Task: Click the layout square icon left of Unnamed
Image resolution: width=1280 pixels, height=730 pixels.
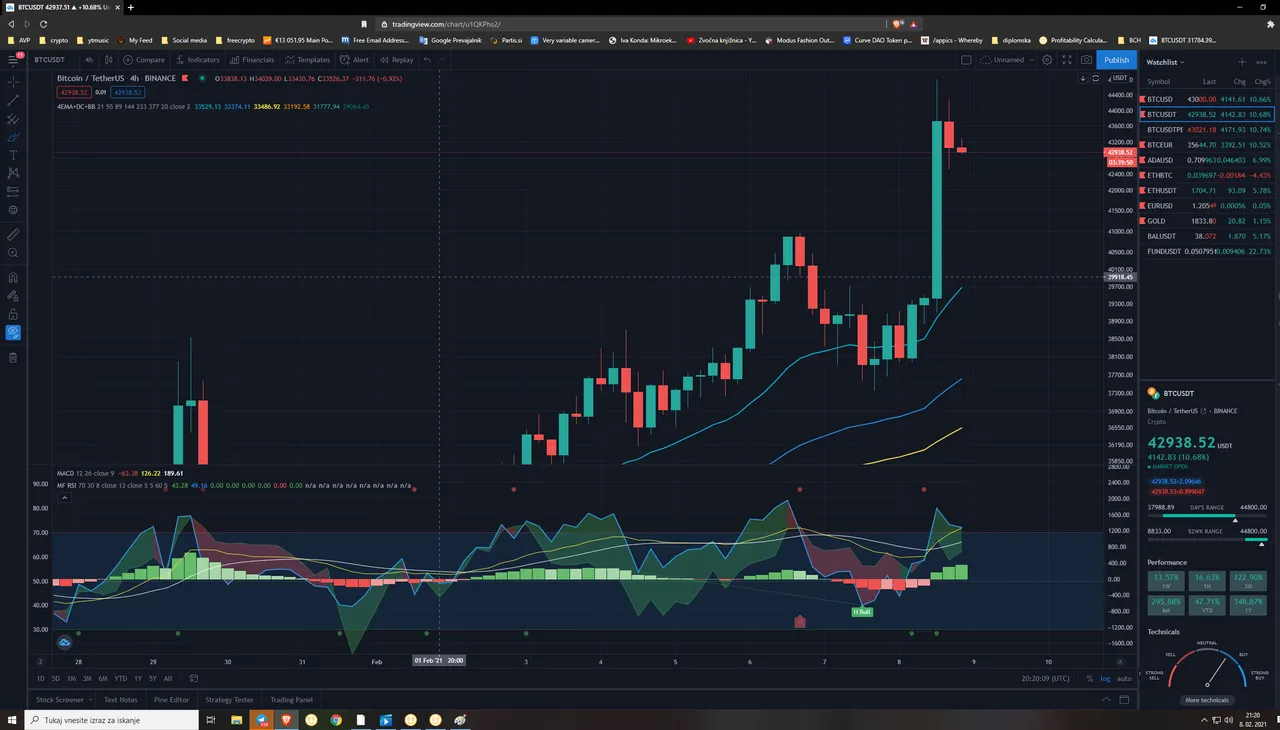Action: [966, 60]
